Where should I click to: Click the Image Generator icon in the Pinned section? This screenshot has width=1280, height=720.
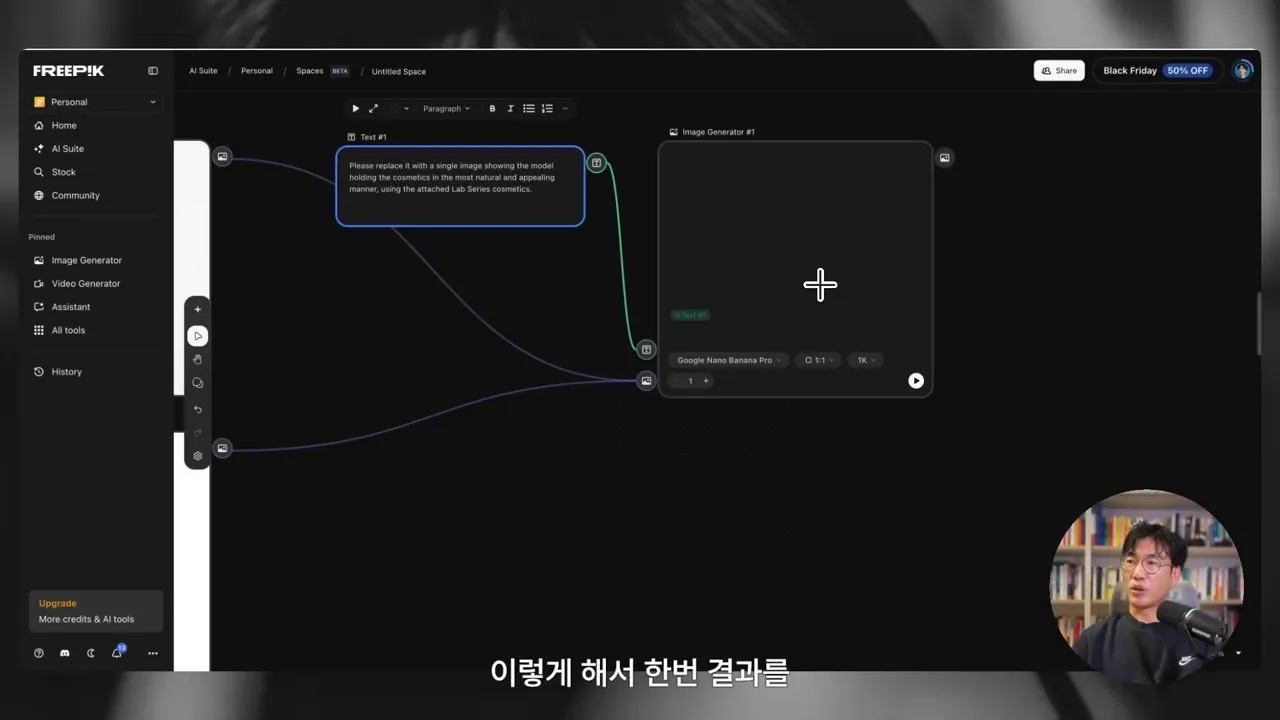tap(37, 260)
